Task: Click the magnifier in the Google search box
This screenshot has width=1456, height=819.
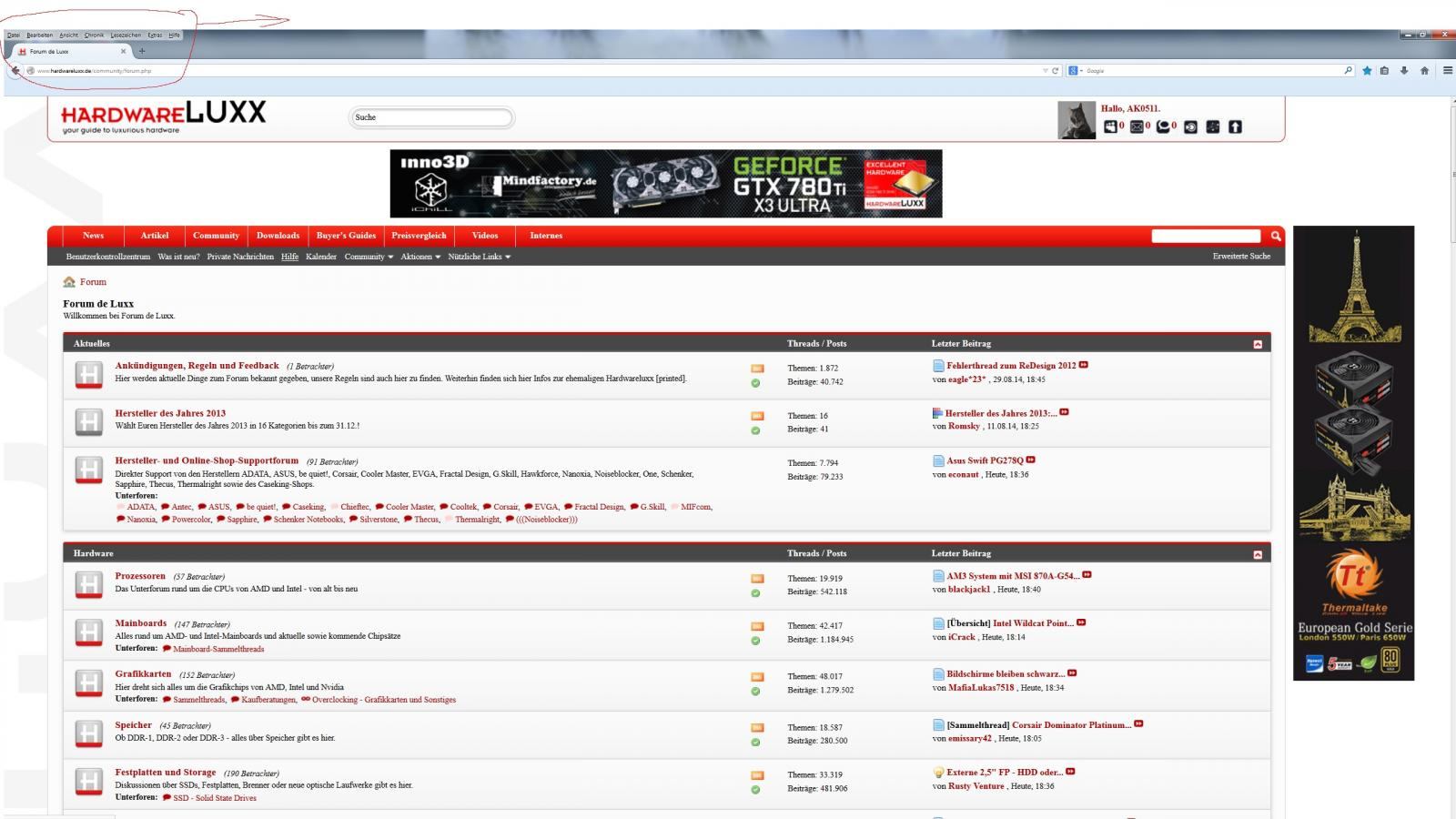Action: point(1349,70)
